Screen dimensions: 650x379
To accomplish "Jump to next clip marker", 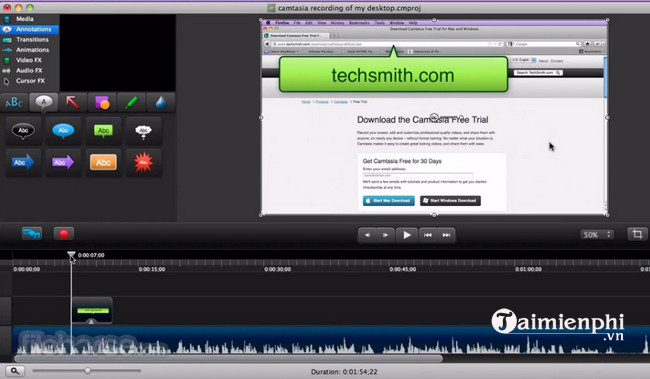I will (x=446, y=235).
